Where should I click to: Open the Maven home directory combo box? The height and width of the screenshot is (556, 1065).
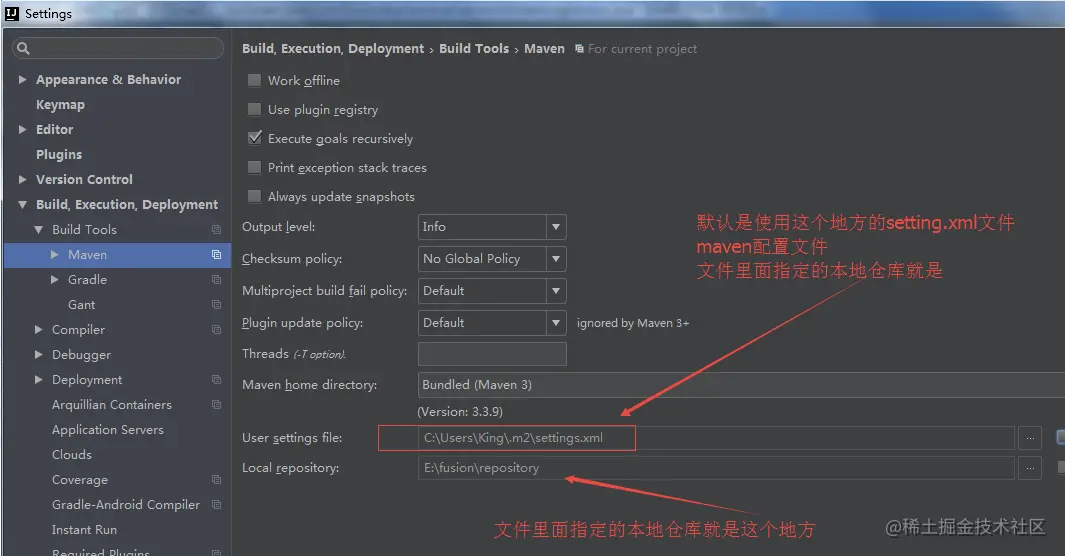(741, 385)
